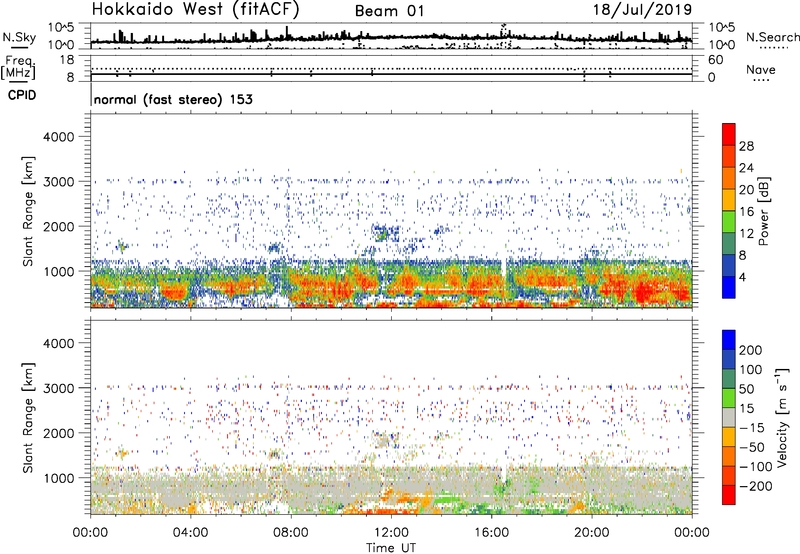Click the 'Nave' legend label

[761, 70]
